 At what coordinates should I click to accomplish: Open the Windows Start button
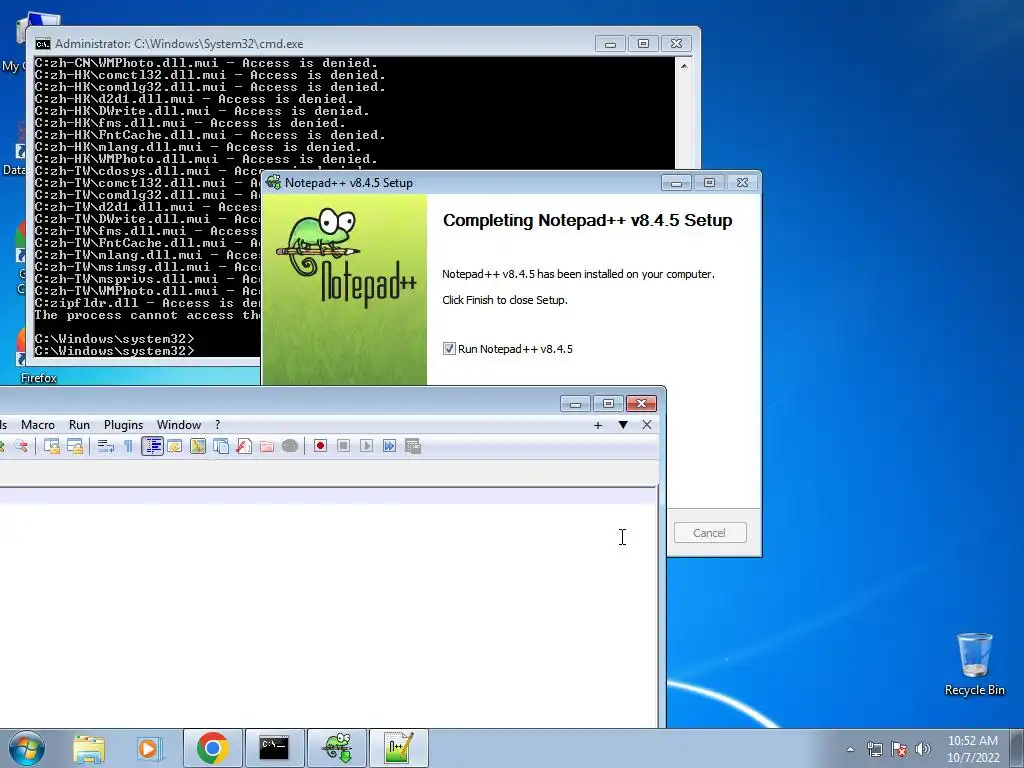pos(27,748)
